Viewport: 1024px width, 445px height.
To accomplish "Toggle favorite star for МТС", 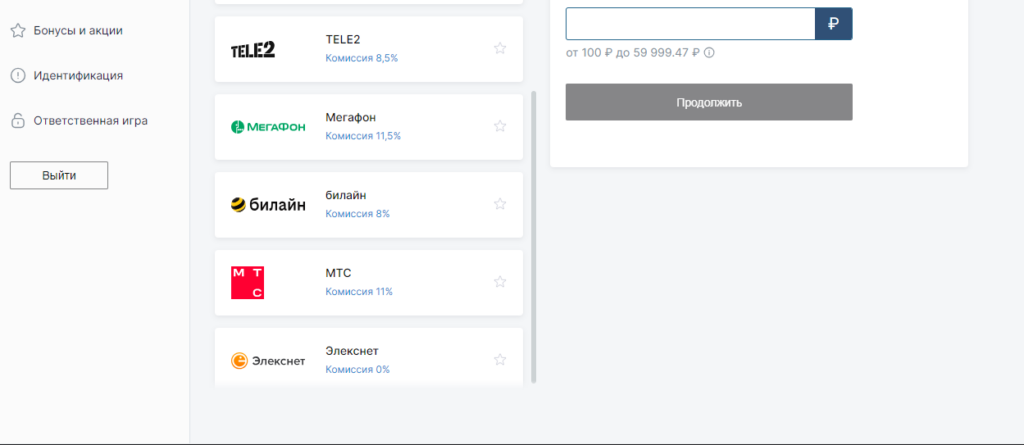I will (x=500, y=282).
